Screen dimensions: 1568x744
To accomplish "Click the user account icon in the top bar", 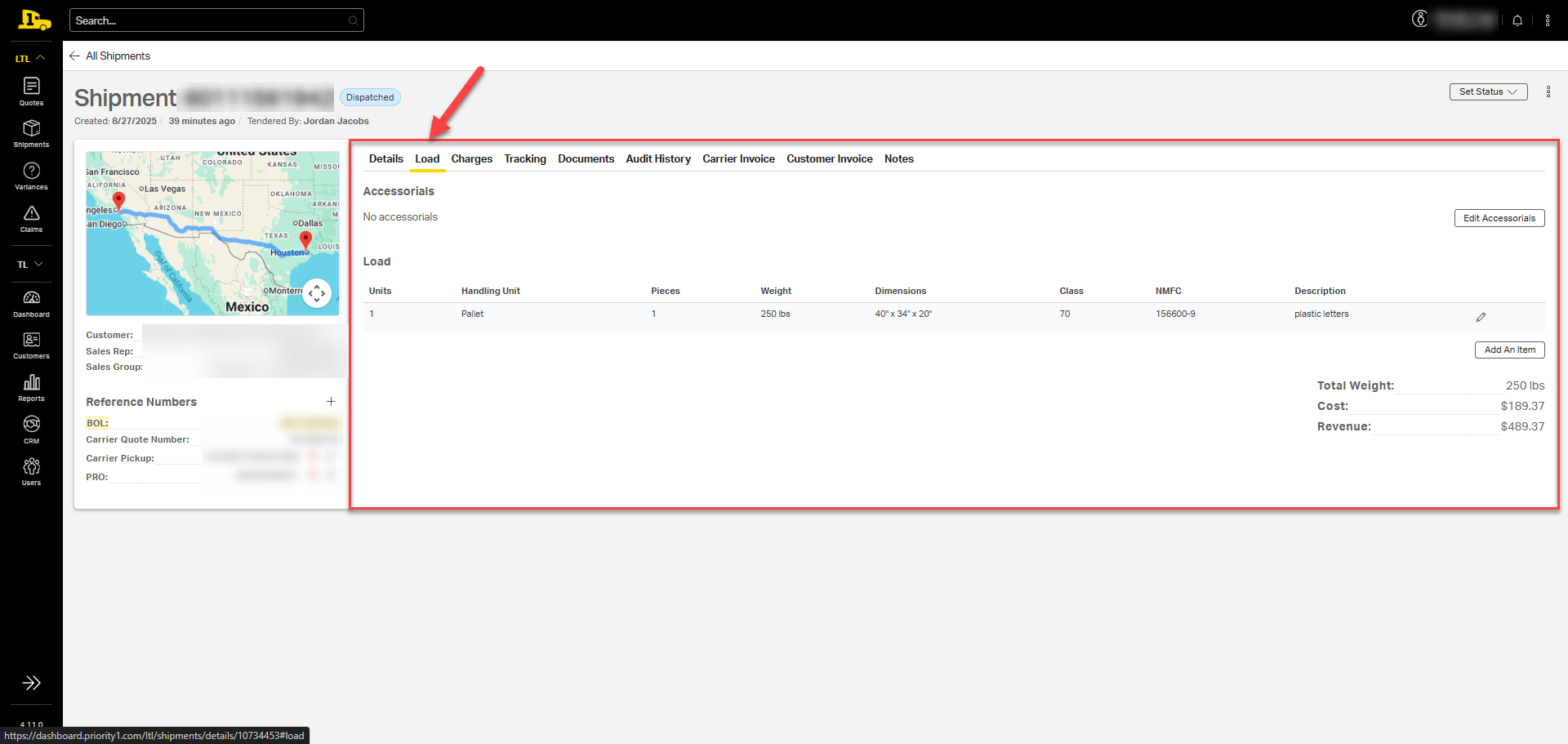I will [1420, 20].
